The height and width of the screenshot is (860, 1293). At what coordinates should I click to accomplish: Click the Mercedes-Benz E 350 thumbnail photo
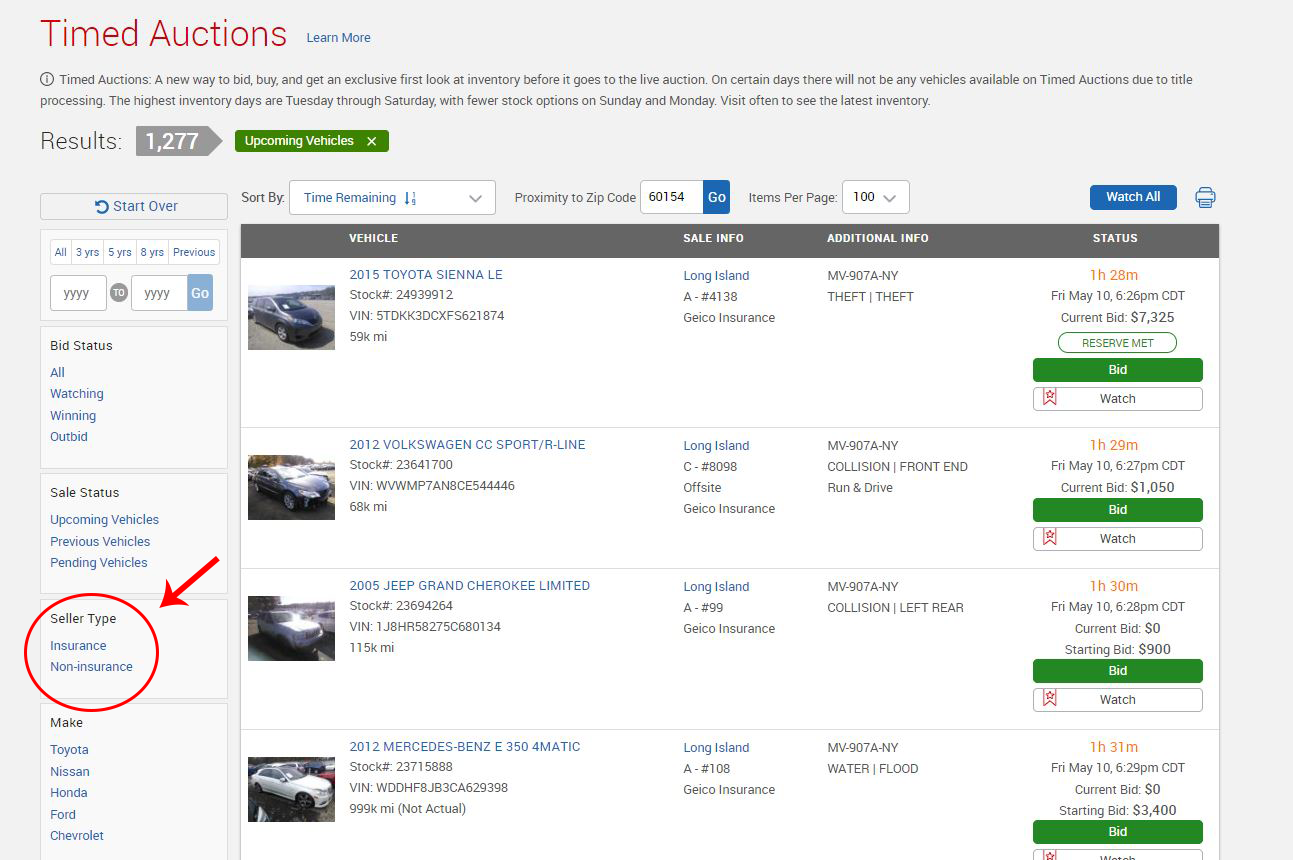[291, 789]
